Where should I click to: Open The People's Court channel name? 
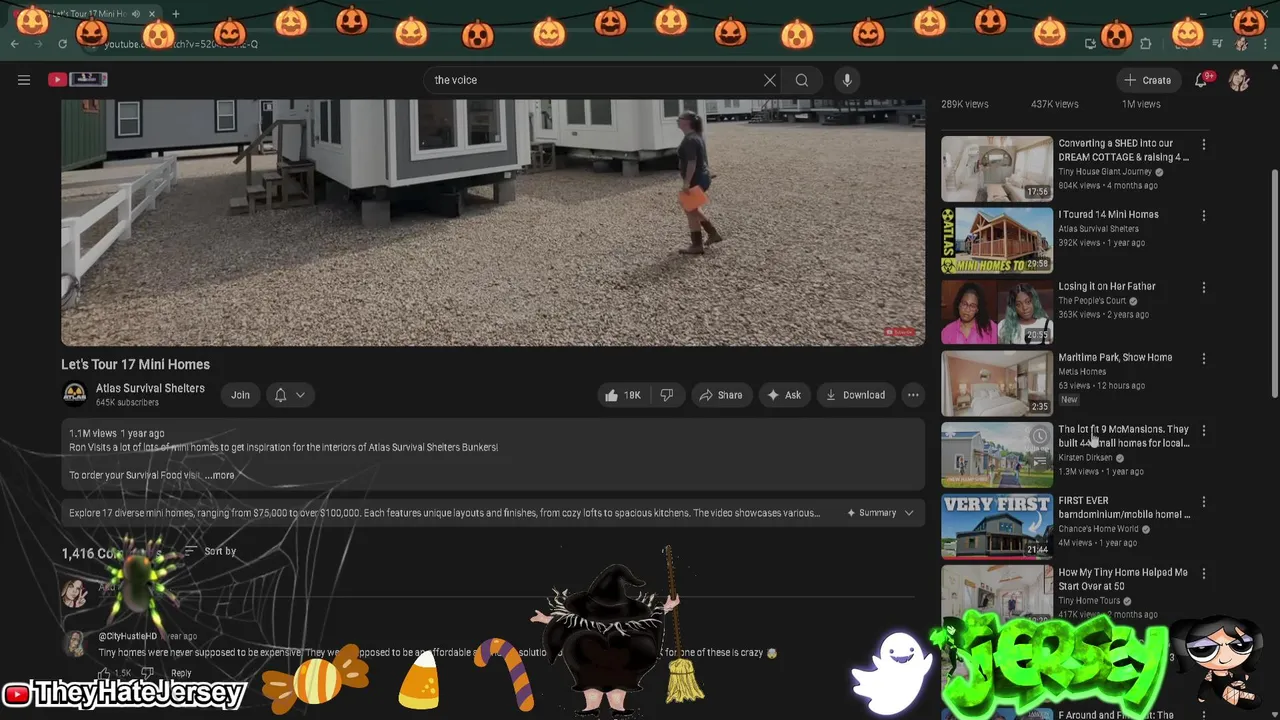1092,300
